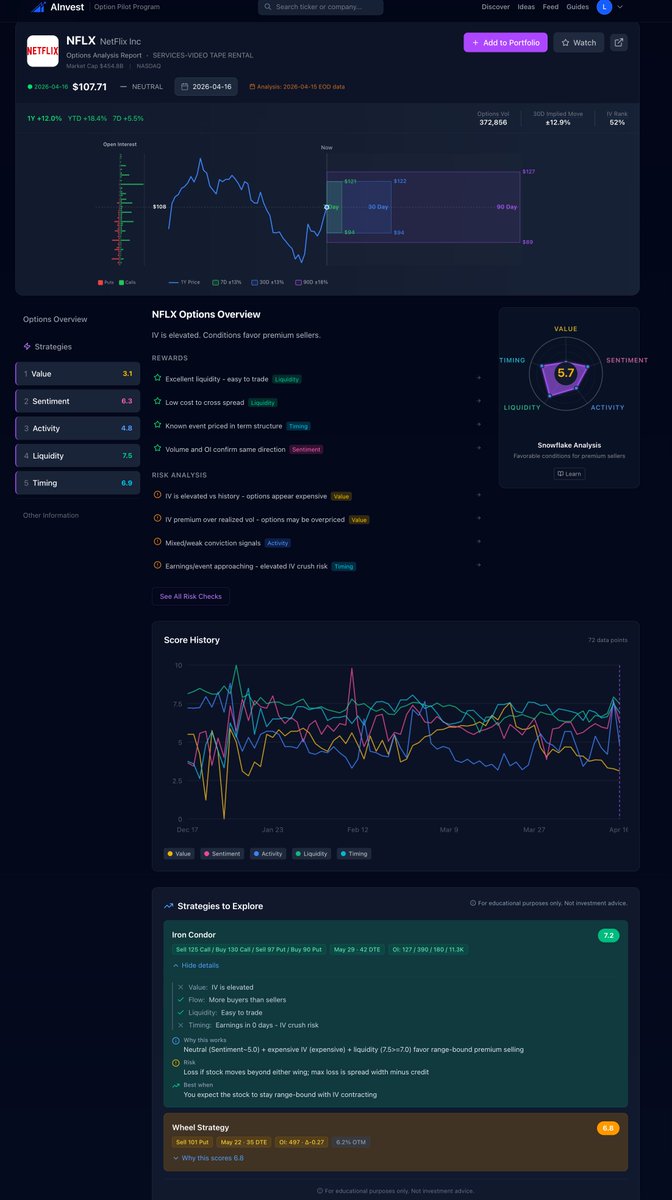The height and width of the screenshot is (1200, 672).
Task: Toggle the Timing series in Score History legend
Action: [354, 854]
